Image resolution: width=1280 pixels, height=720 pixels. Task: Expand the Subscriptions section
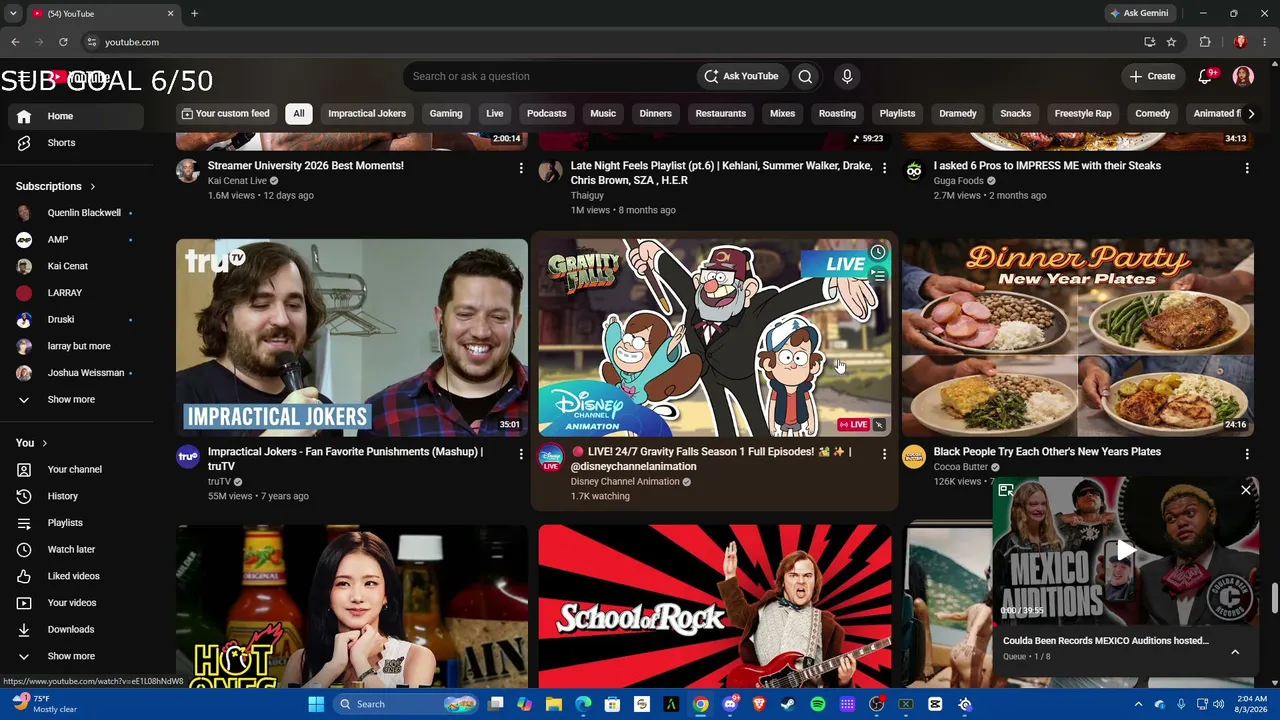56,186
